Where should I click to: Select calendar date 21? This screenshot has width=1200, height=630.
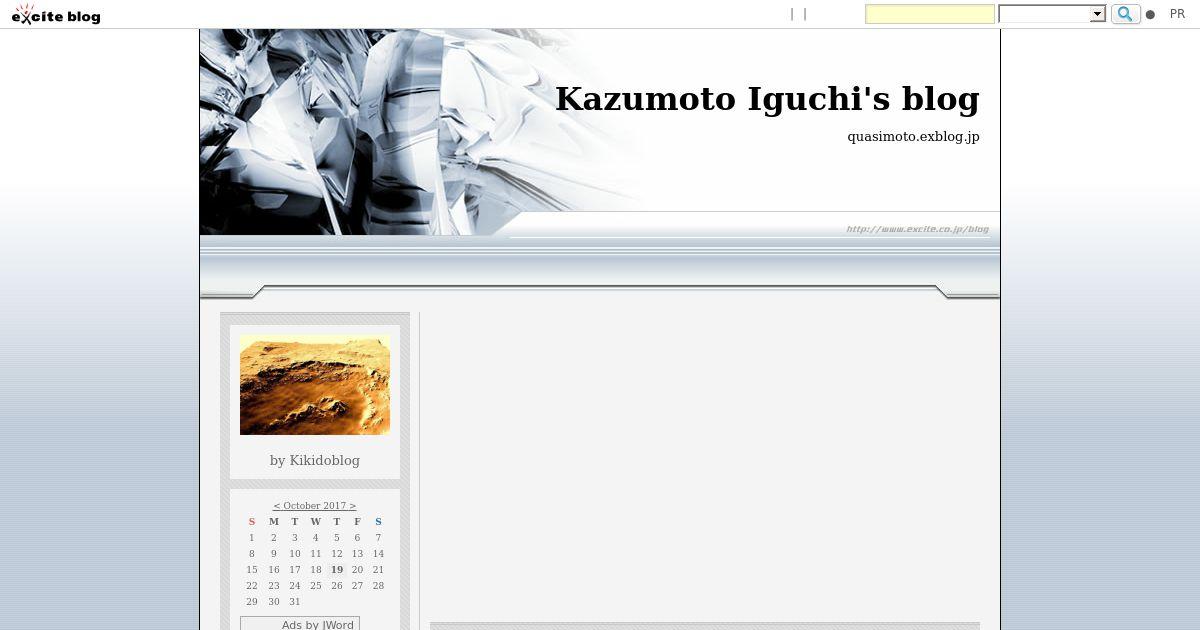pos(378,570)
